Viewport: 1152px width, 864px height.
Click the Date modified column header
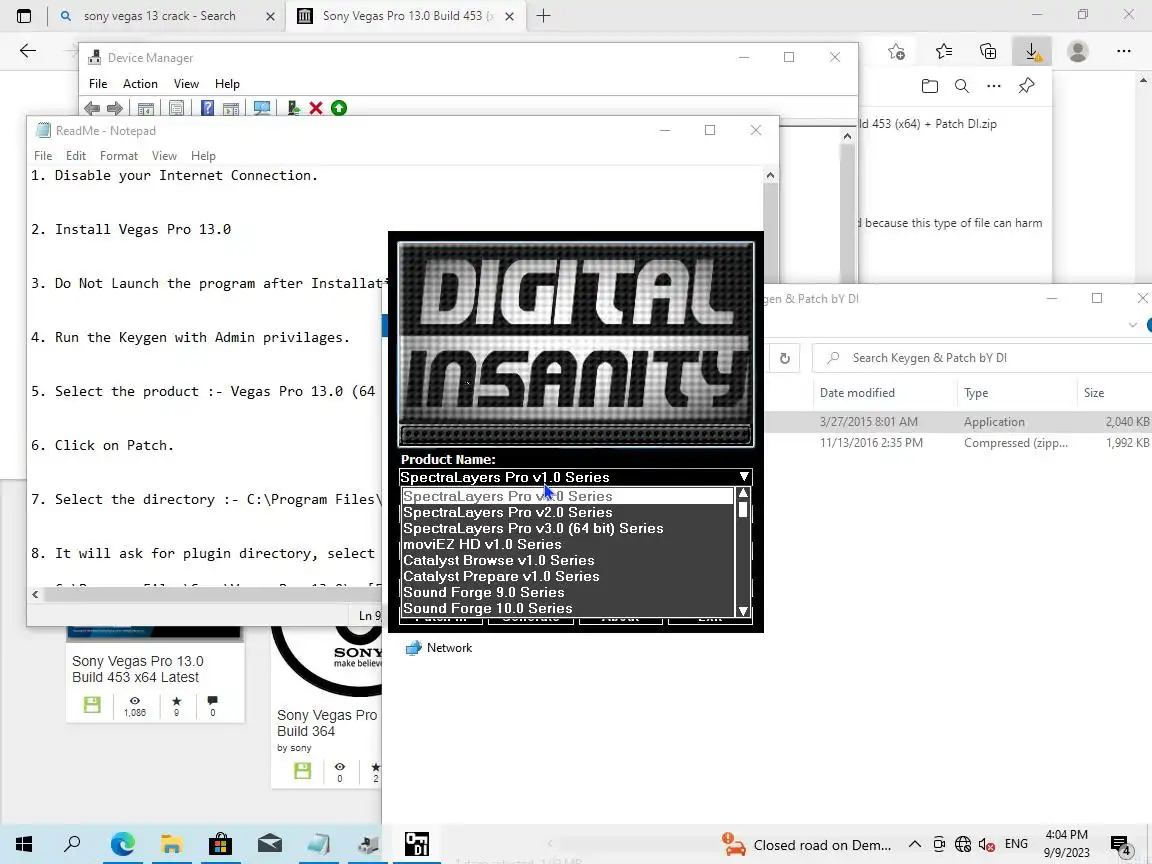pos(857,393)
